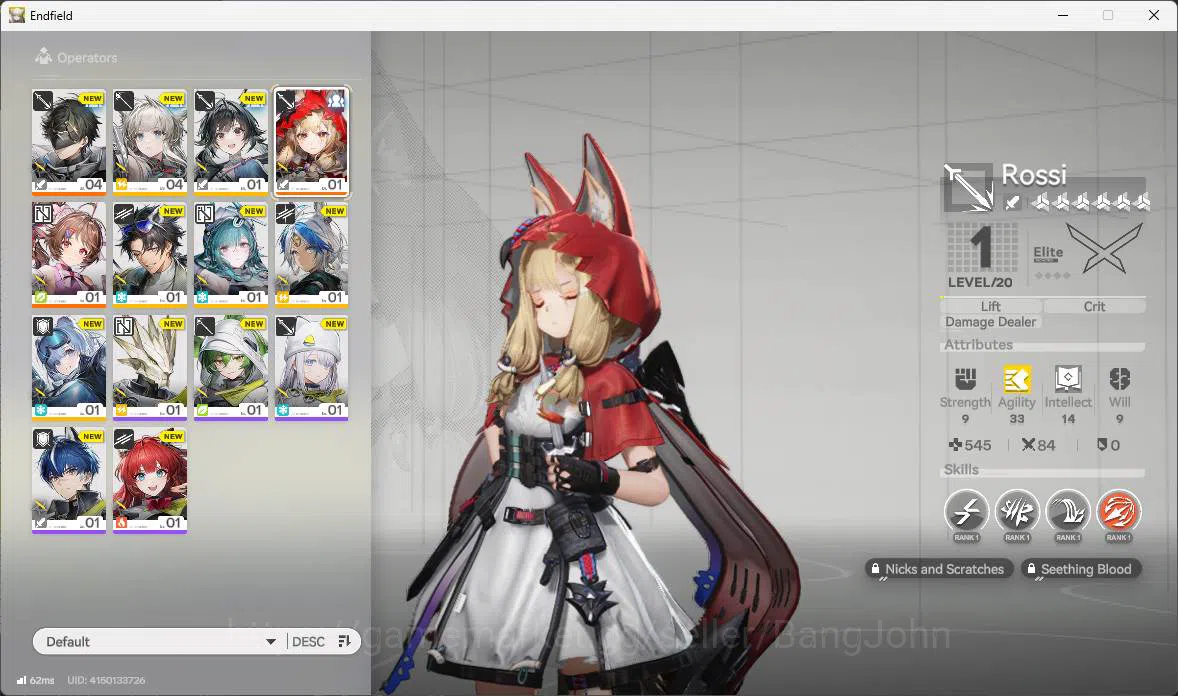Open the locked Seething Blood talent
Image resolution: width=1178 pixels, height=696 pixels.
tap(1080, 569)
